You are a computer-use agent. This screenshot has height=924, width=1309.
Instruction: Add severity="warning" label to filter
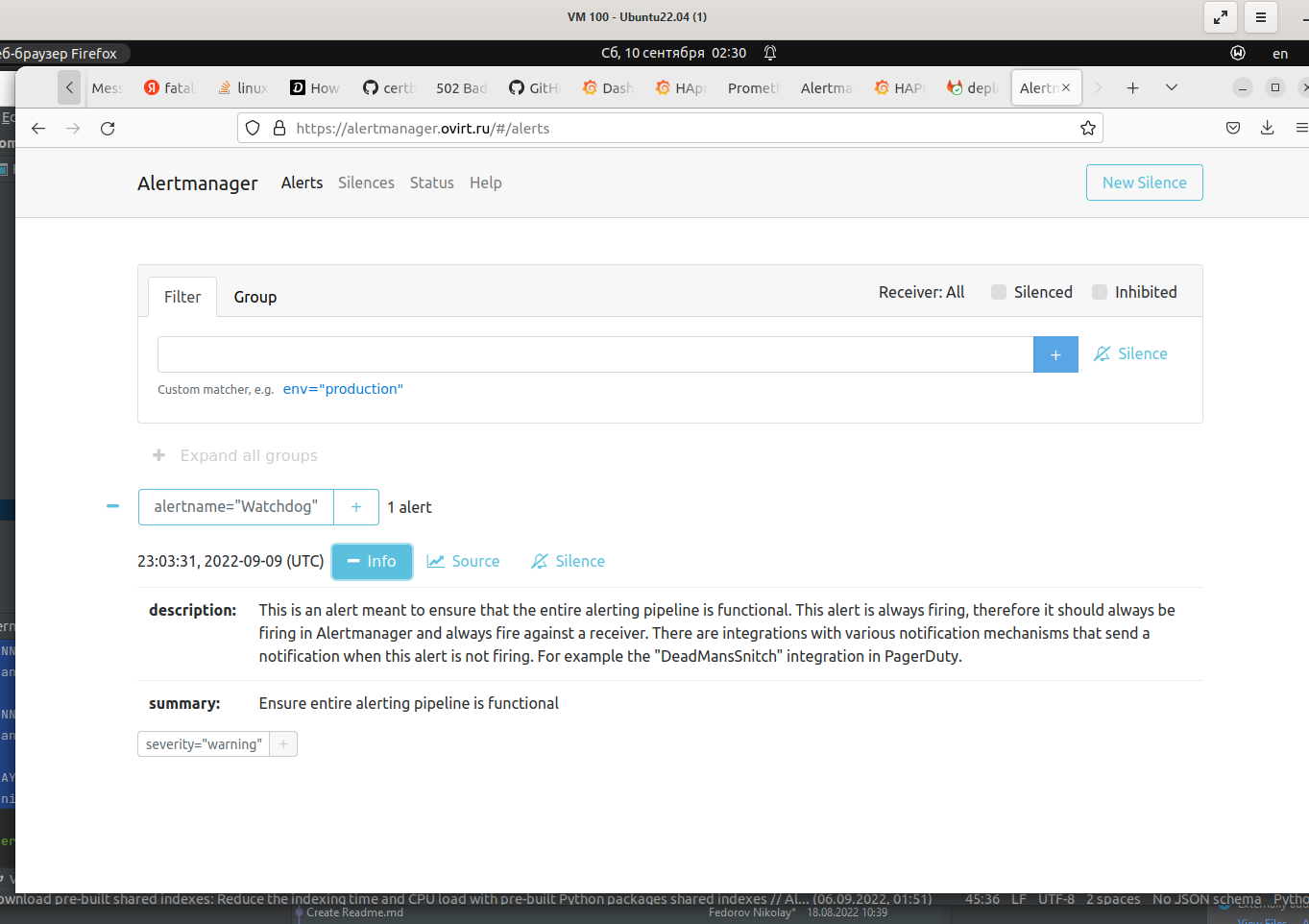(x=283, y=744)
